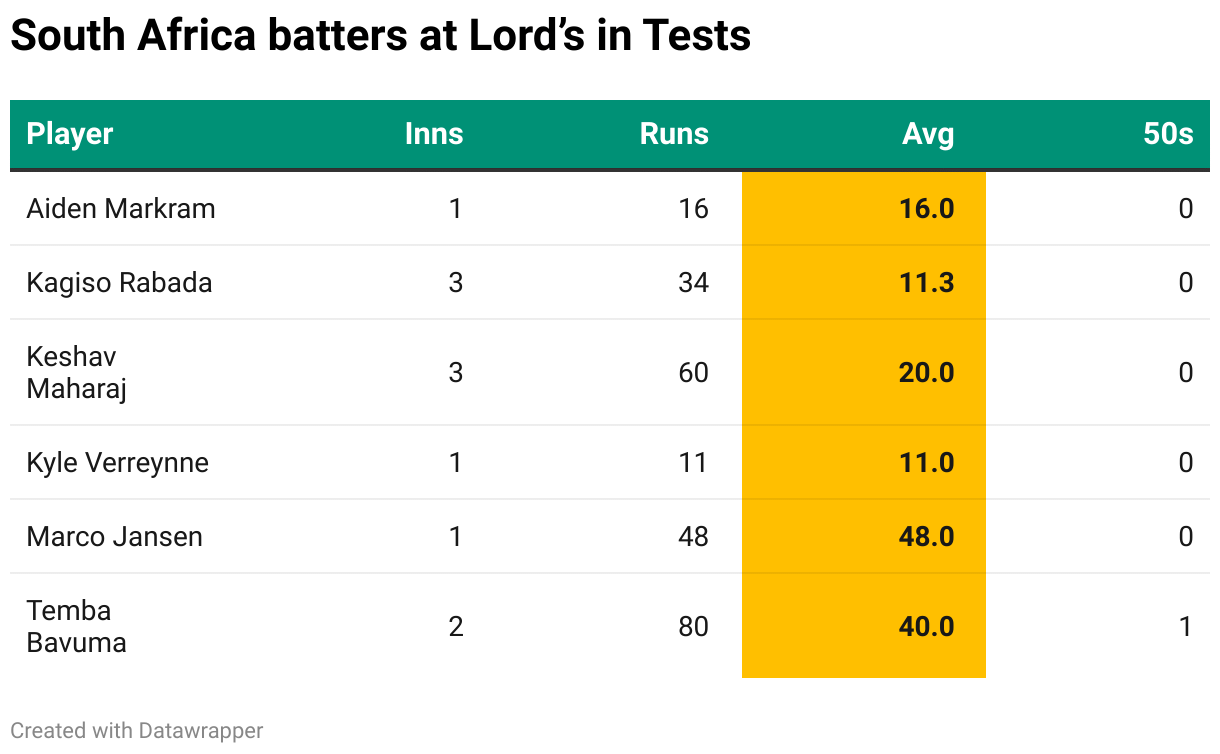
Task: Select the Aiden Markram row name
Action: [121, 208]
